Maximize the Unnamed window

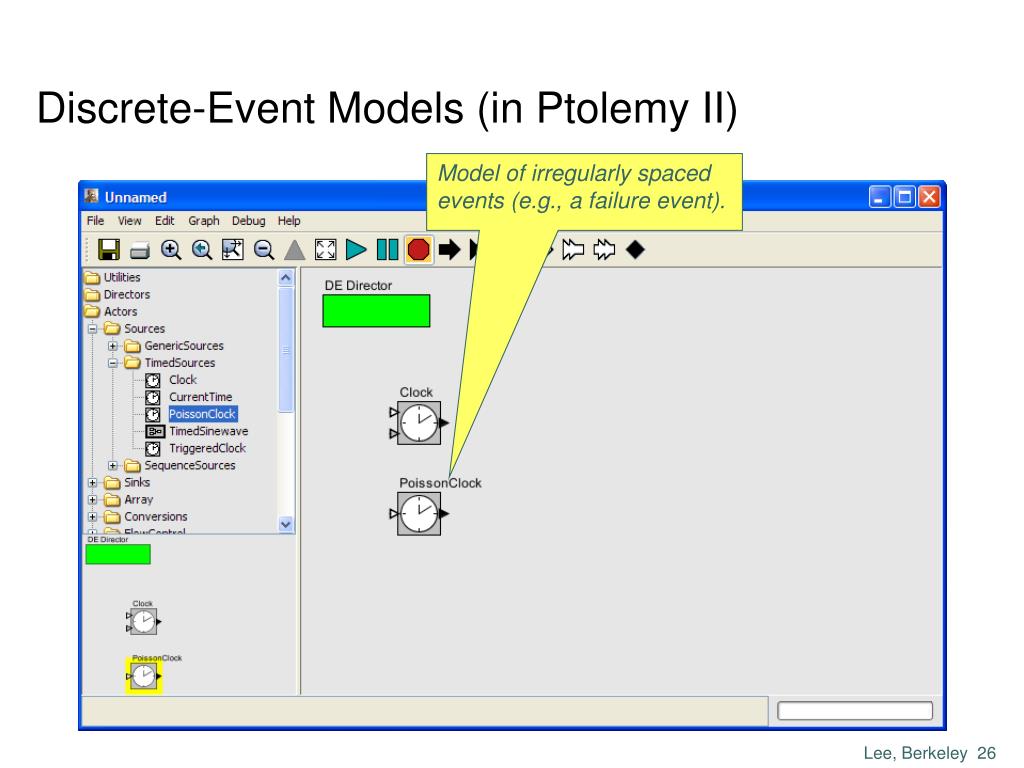[904, 197]
